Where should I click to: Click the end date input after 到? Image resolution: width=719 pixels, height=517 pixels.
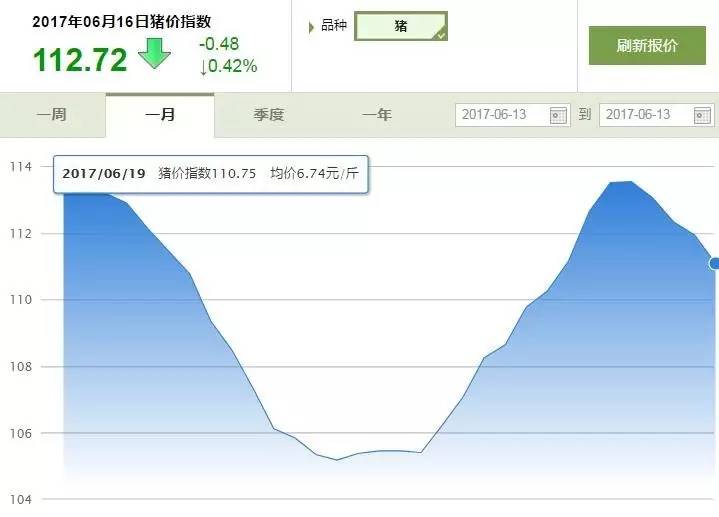click(x=657, y=115)
